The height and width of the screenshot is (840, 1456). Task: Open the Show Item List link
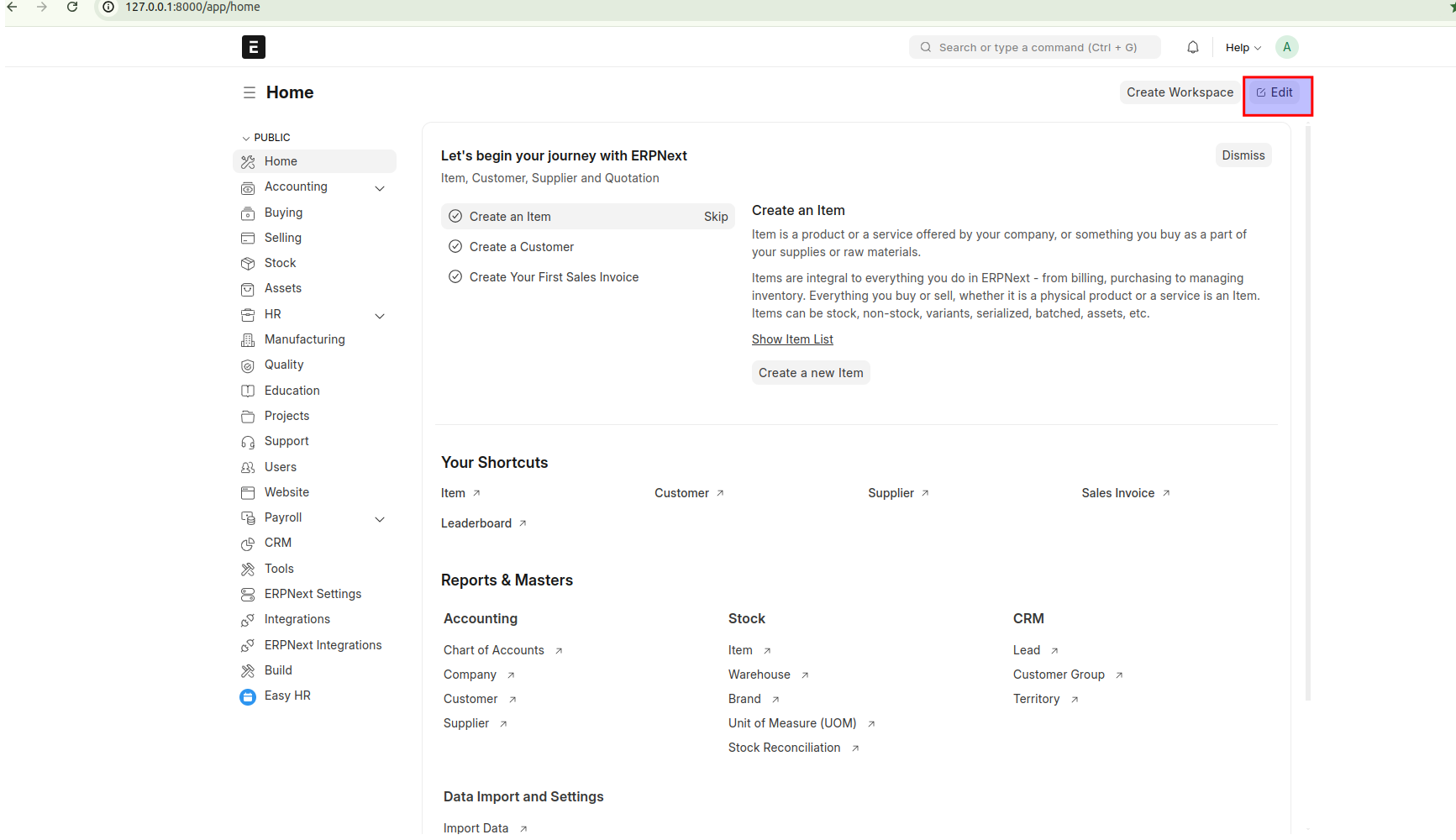(x=792, y=339)
